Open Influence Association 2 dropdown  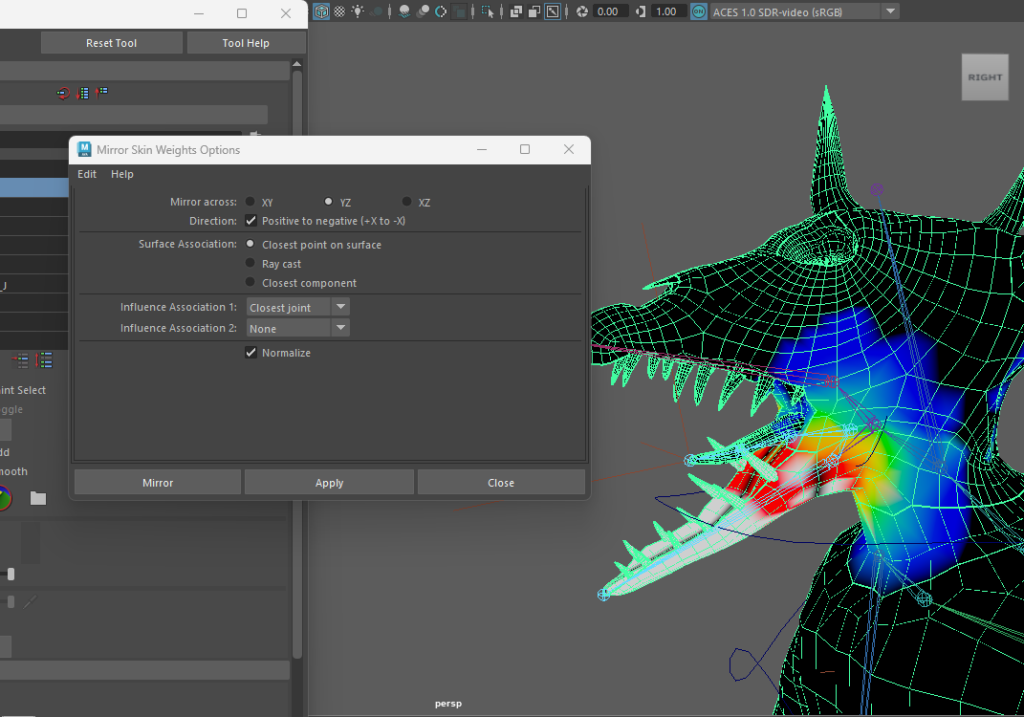298,328
